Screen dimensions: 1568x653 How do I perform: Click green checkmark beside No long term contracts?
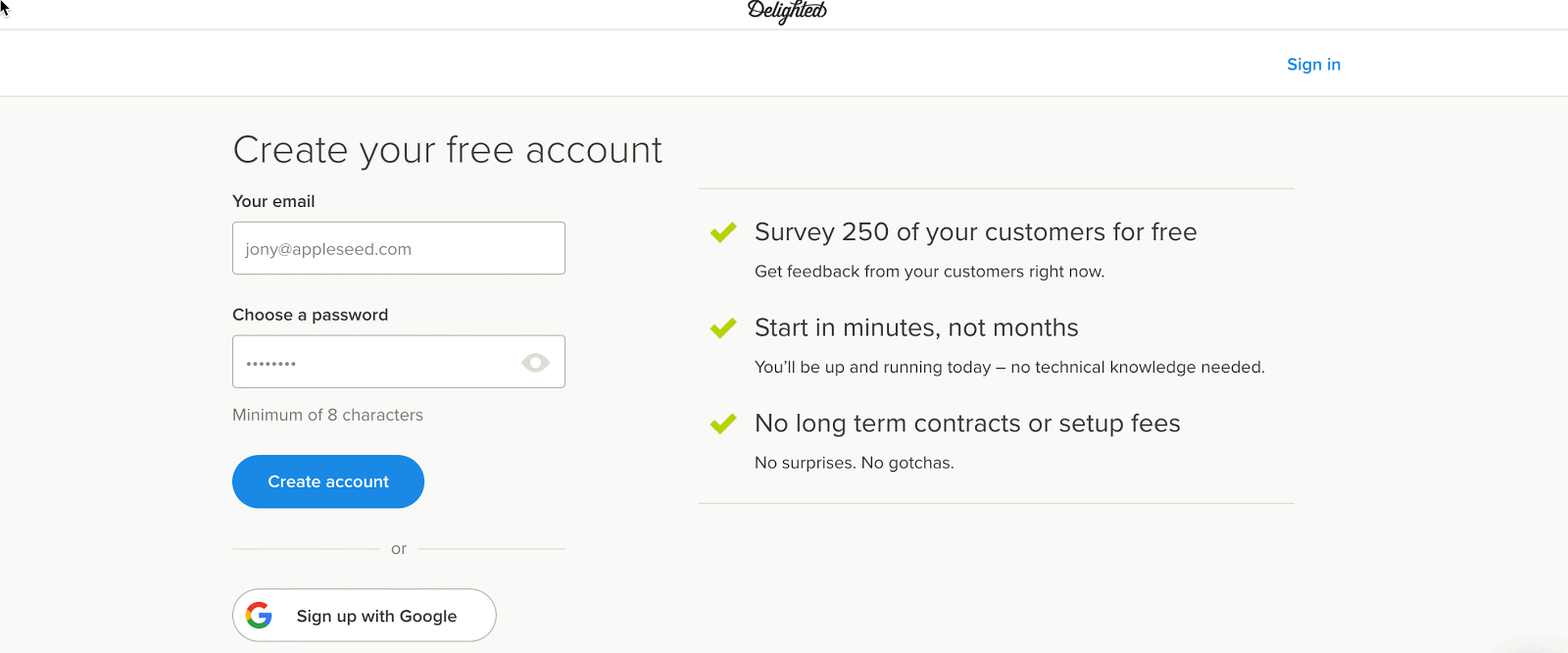coord(723,424)
